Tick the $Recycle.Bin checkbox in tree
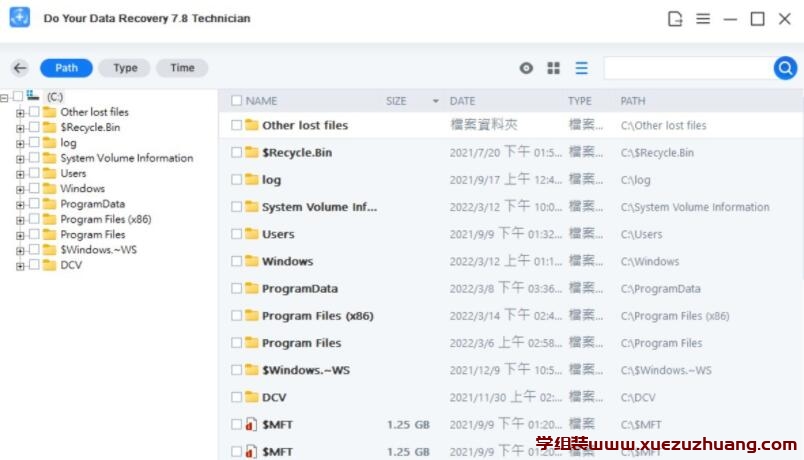Screen dimensions: 804x460 point(34,128)
